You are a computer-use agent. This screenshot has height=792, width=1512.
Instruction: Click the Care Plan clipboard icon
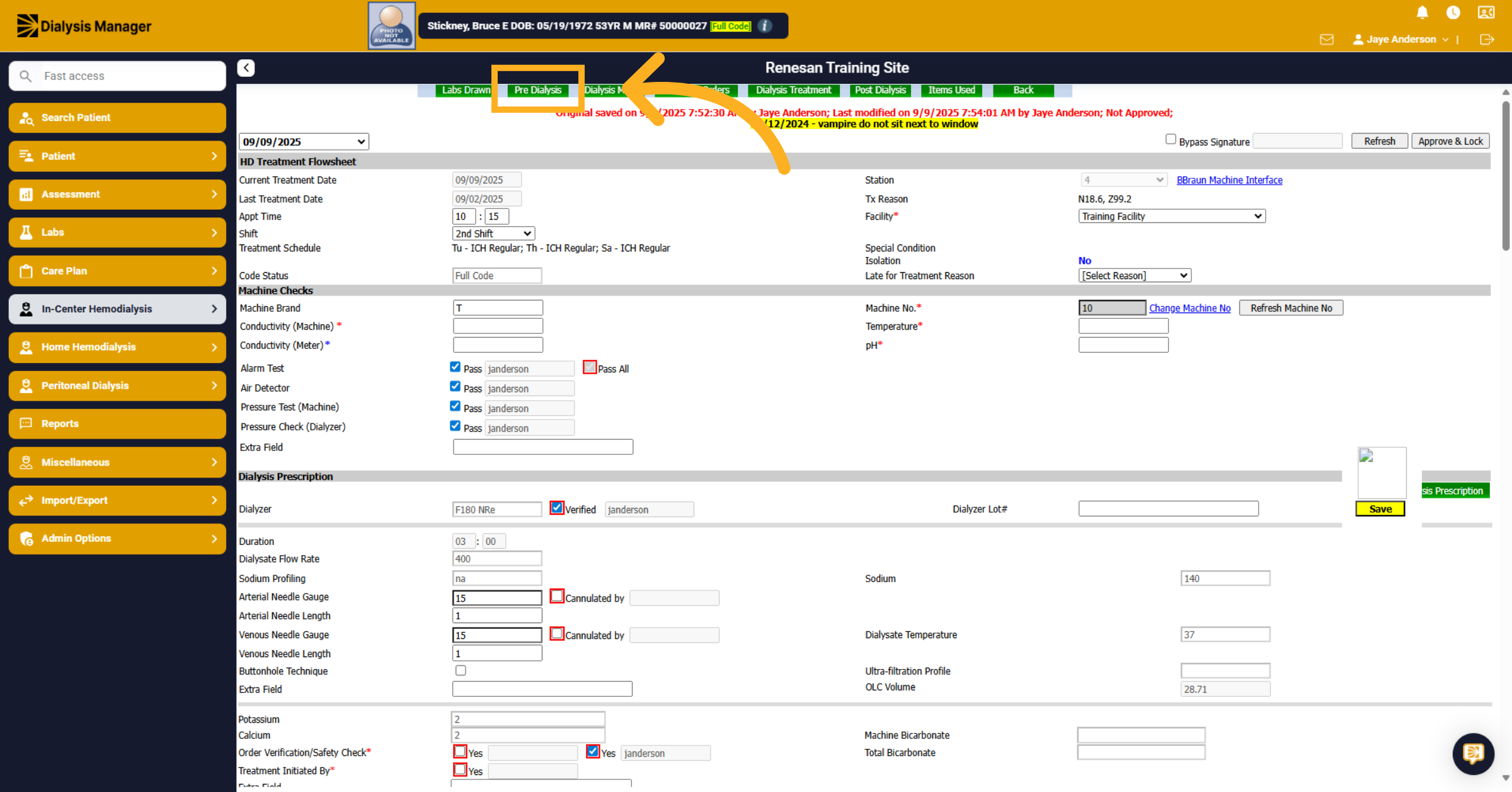pyautogui.click(x=26, y=271)
